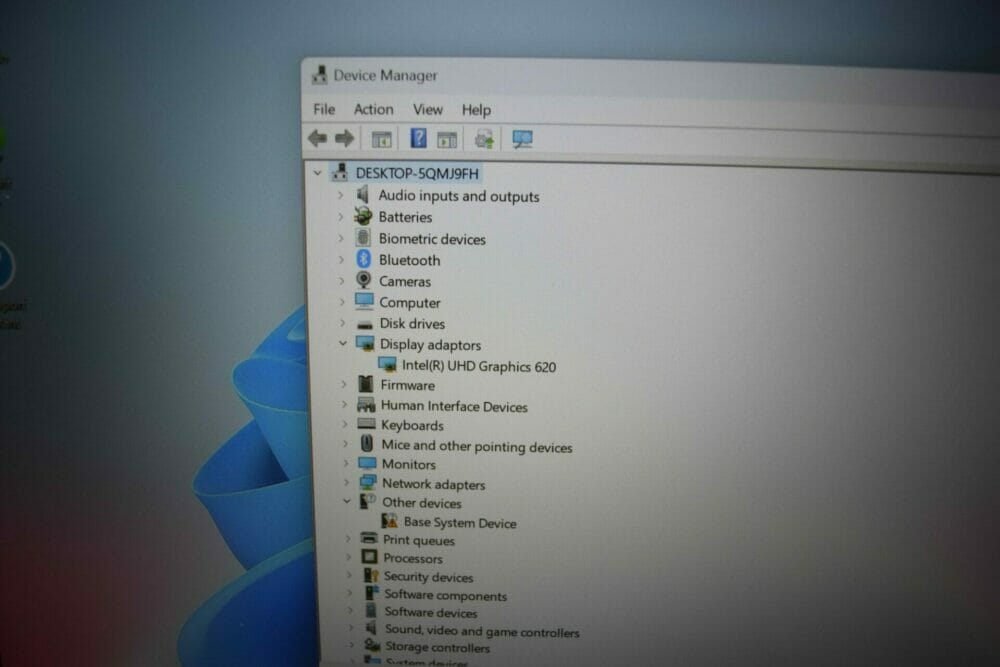The height and width of the screenshot is (667, 1000).
Task: Expand the Network adapters category
Action: pyautogui.click(x=347, y=482)
